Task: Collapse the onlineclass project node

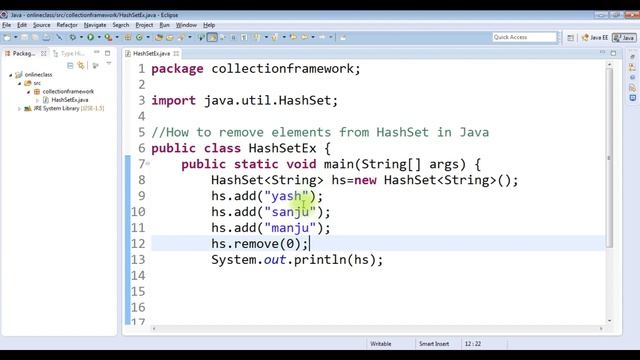Action: tap(11, 75)
